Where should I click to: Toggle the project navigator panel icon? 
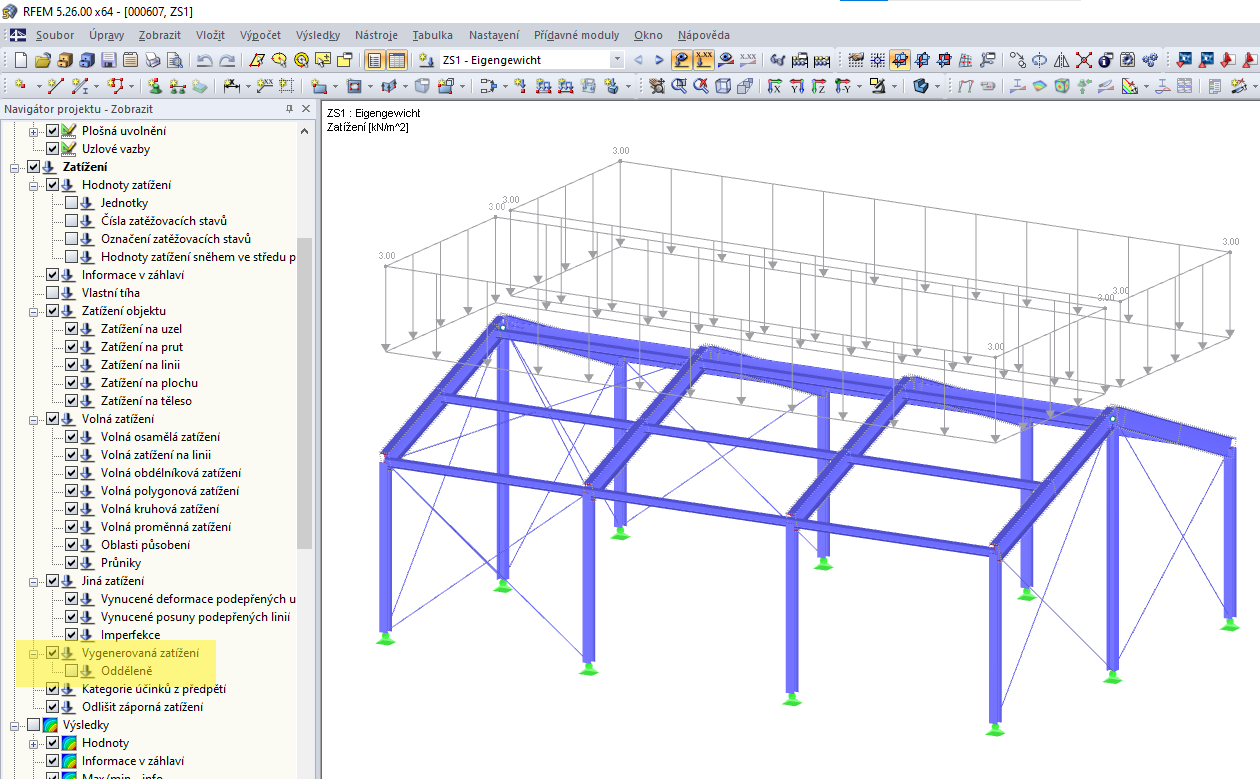coord(376,60)
